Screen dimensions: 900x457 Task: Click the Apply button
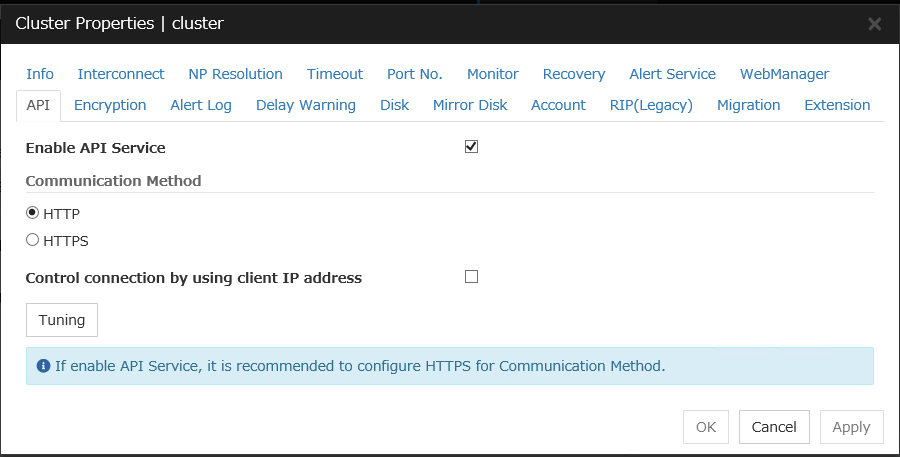point(851,427)
